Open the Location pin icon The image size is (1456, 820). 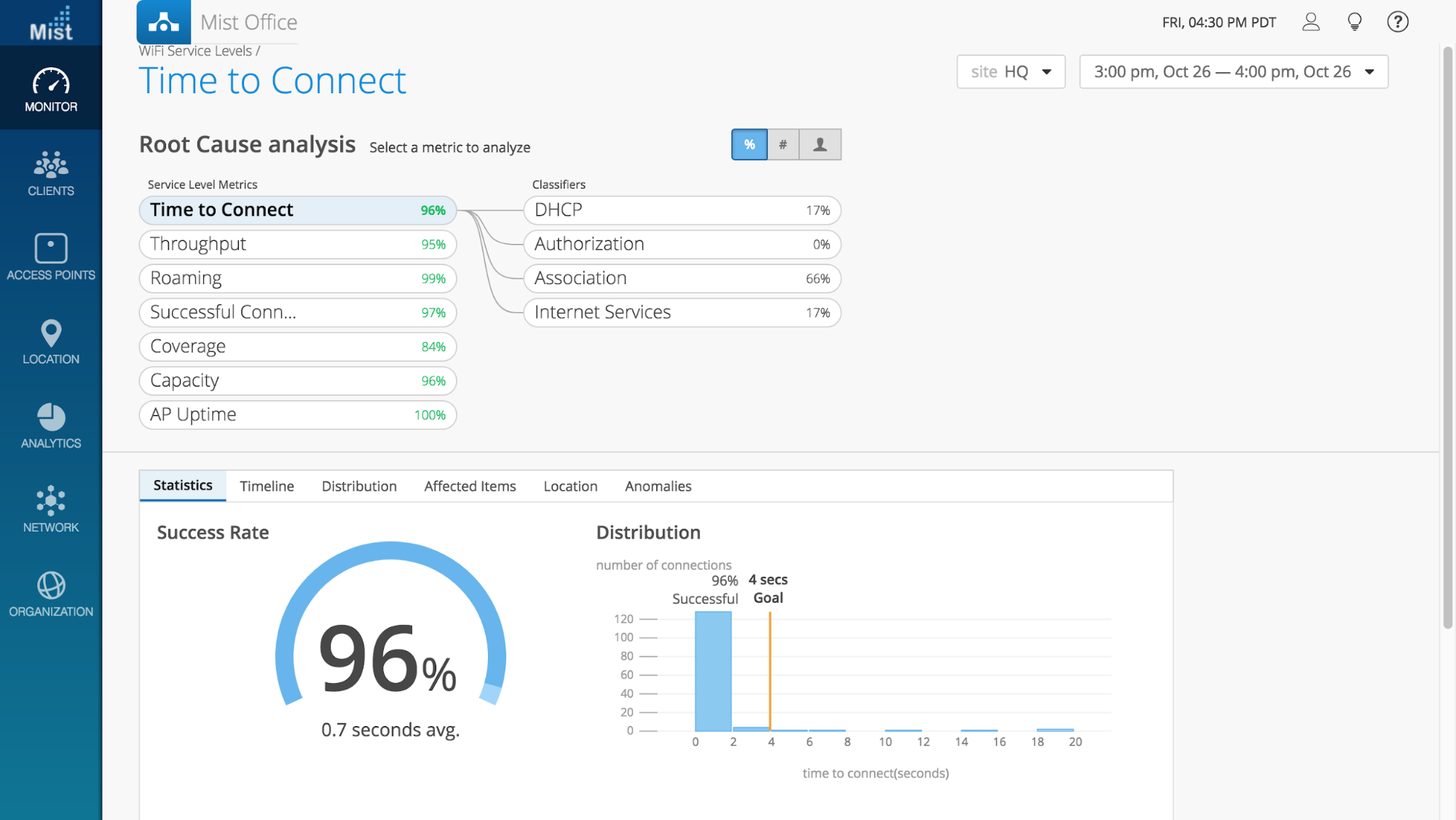pyautogui.click(x=51, y=334)
